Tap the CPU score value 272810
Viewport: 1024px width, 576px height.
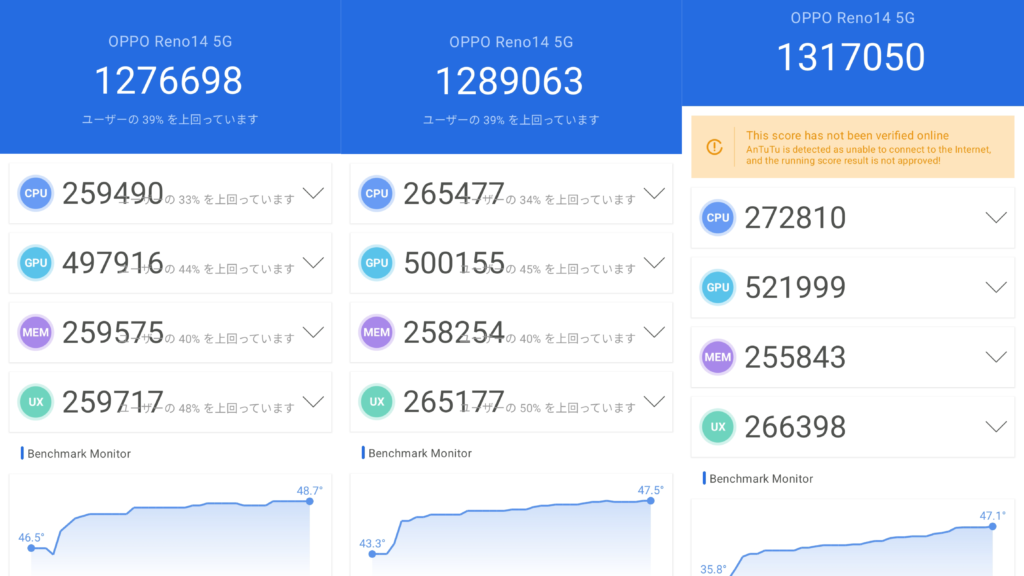pyautogui.click(x=795, y=217)
